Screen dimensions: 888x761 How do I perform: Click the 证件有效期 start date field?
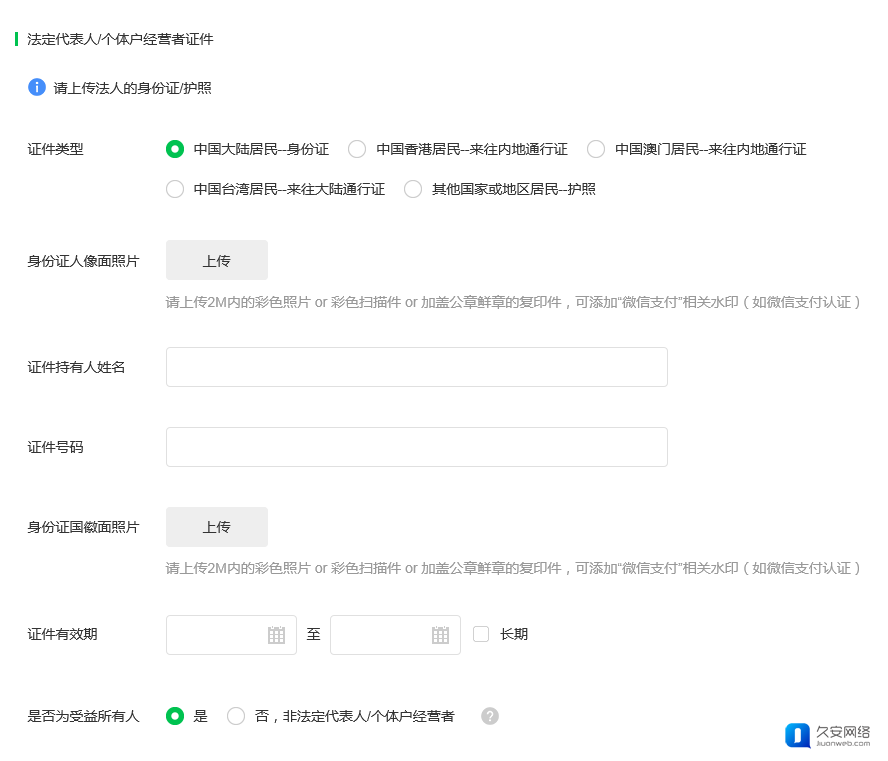pos(217,635)
